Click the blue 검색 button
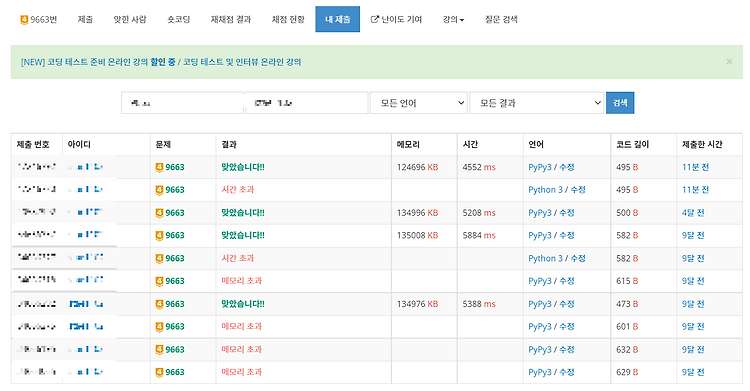 620,103
